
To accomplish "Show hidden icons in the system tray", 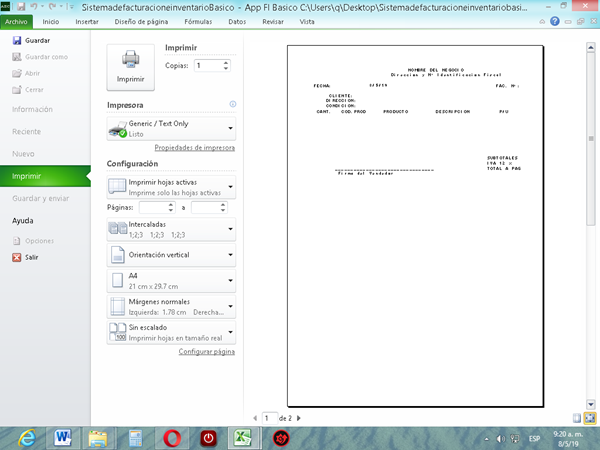I will (x=486, y=439).
